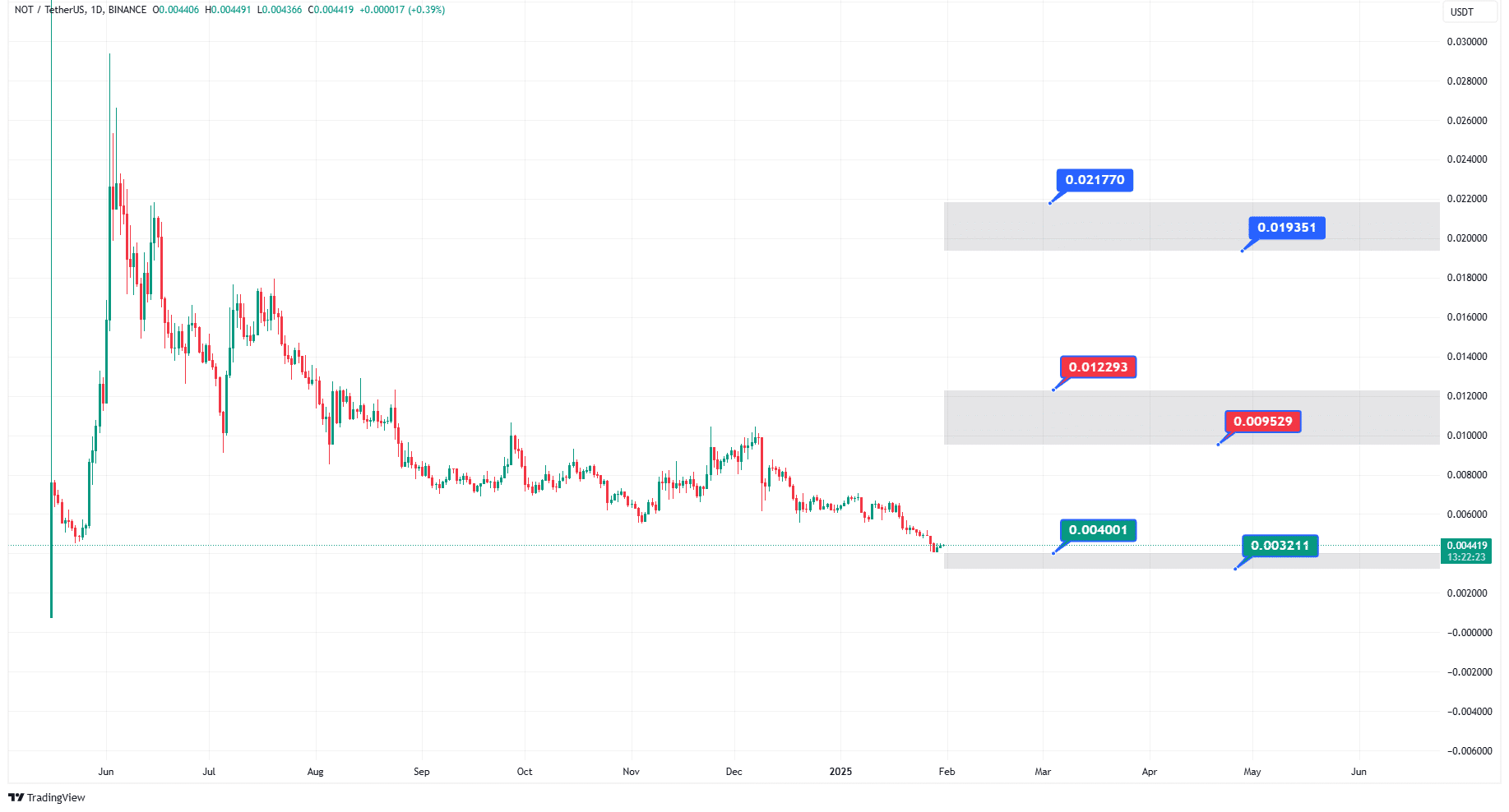Click the Apr label on time axis
This screenshot has width=1509, height=812.
1150,772
